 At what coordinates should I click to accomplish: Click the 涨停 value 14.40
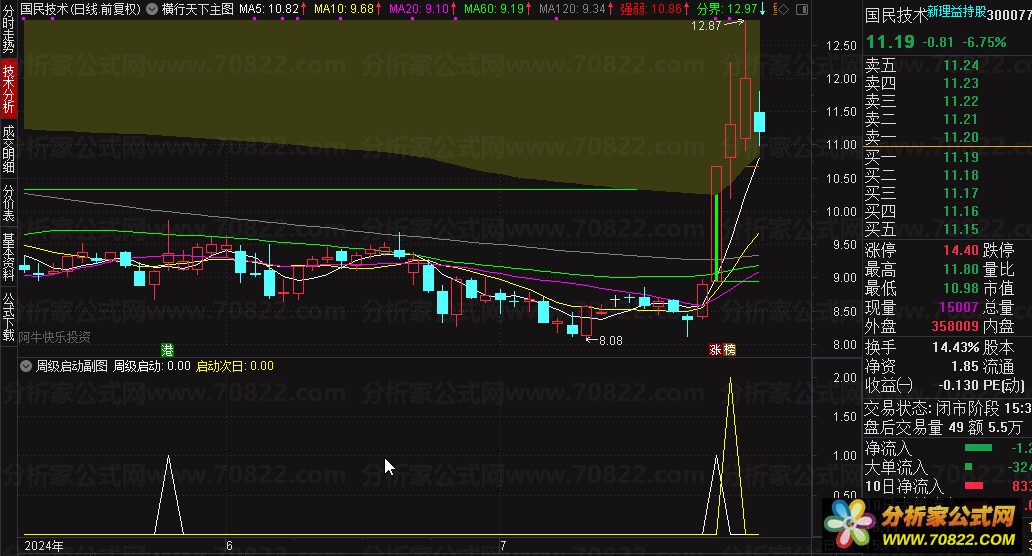961,251
